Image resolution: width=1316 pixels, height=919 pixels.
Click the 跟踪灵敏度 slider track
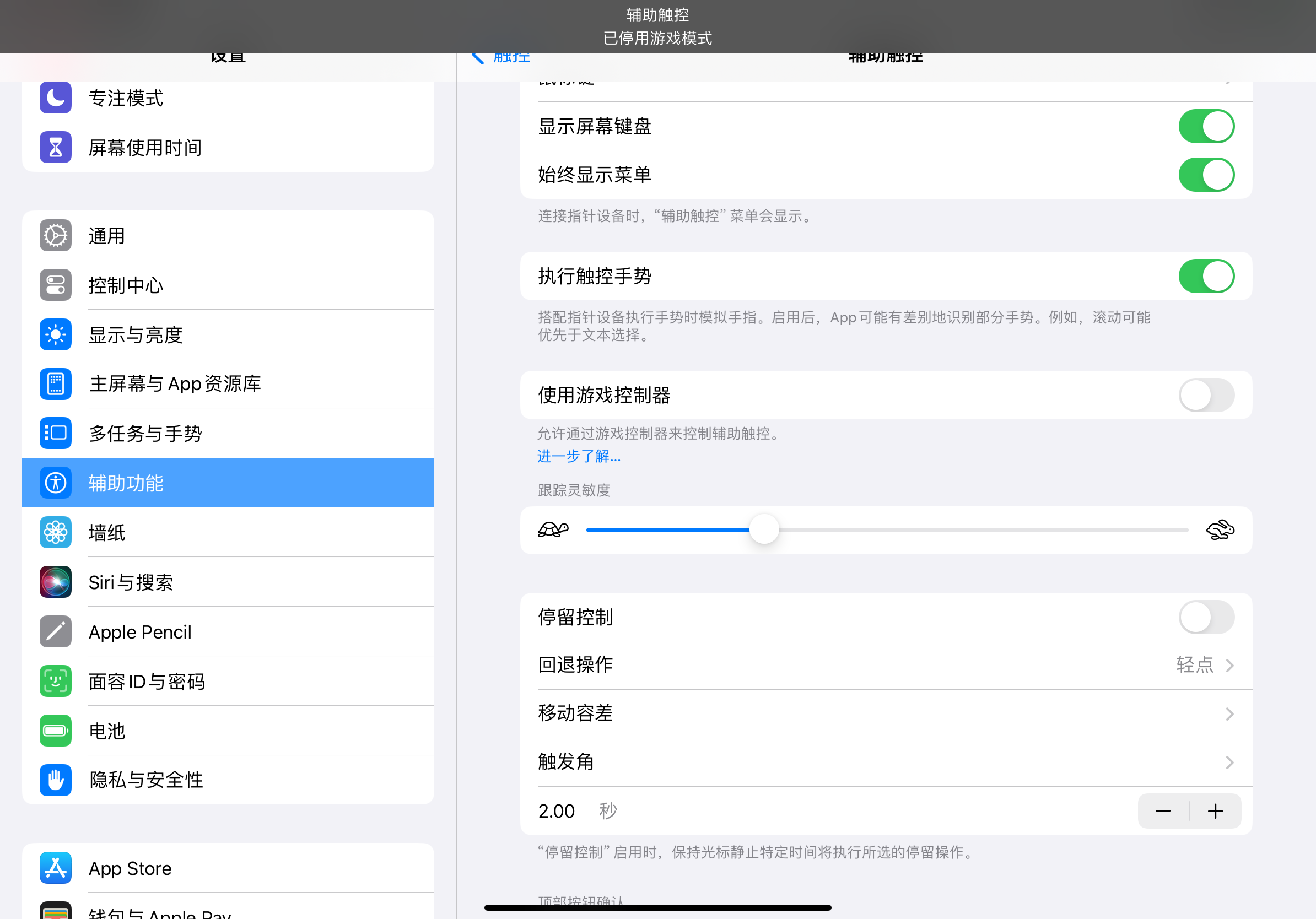click(974, 530)
